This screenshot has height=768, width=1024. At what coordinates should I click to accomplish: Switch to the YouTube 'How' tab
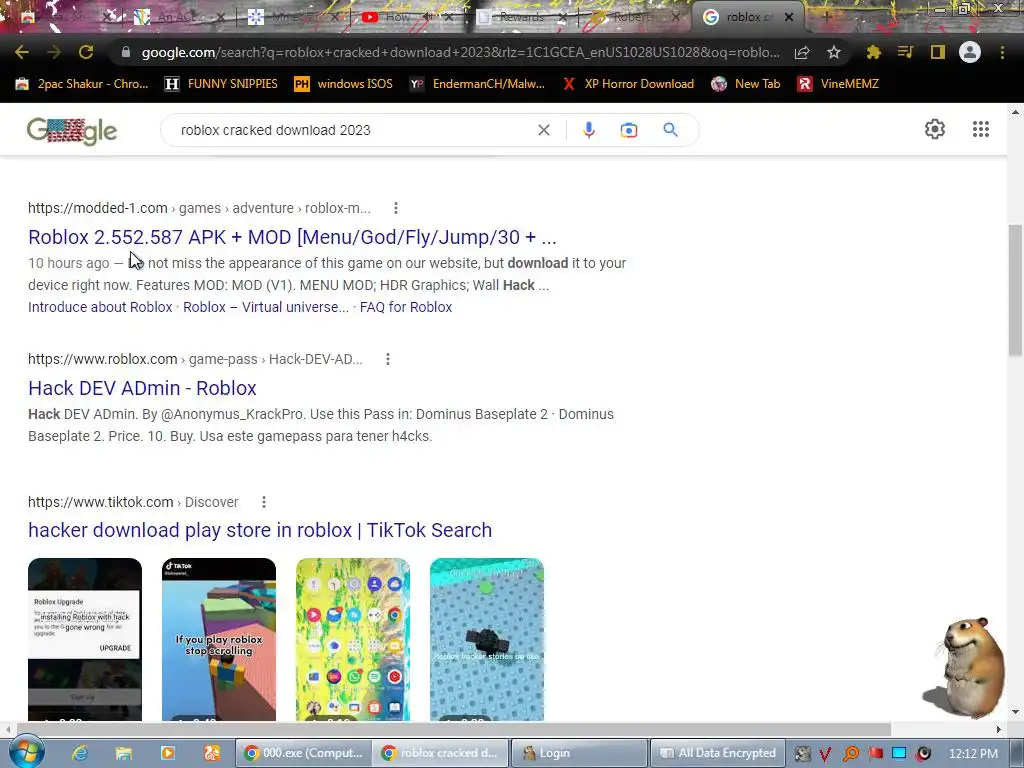click(398, 17)
